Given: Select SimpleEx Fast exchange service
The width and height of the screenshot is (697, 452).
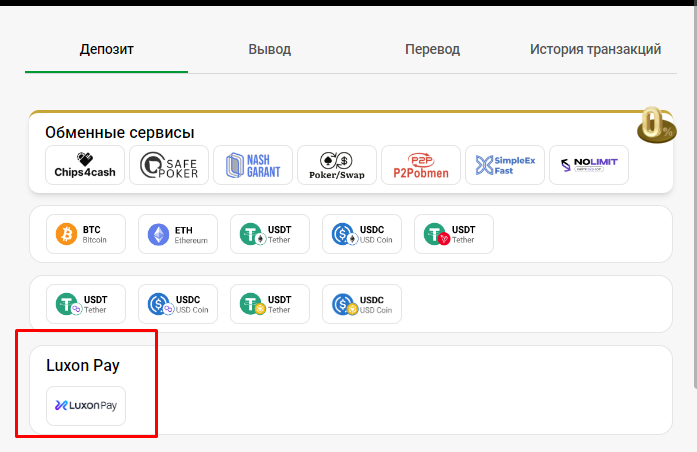Looking at the screenshot, I should point(505,165).
